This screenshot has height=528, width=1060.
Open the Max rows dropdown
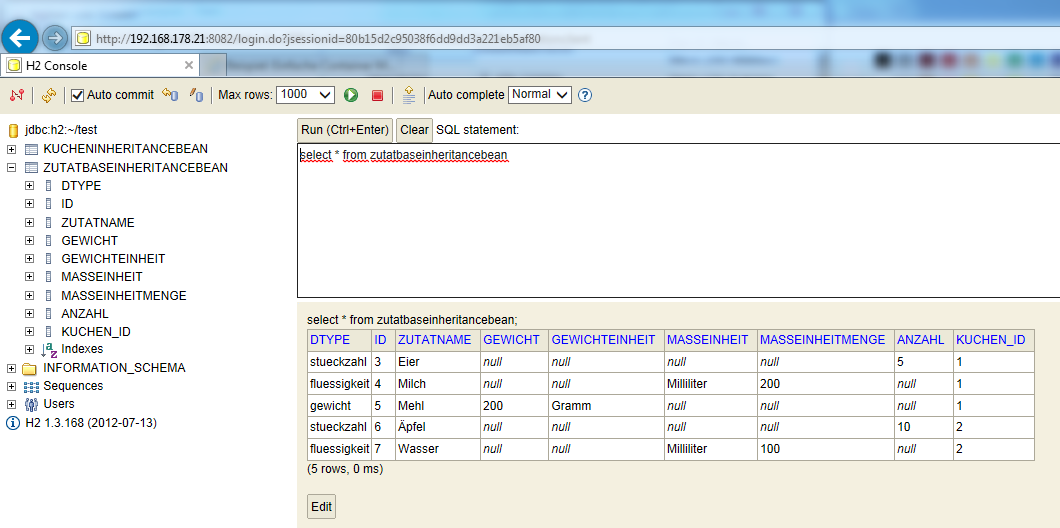306,95
